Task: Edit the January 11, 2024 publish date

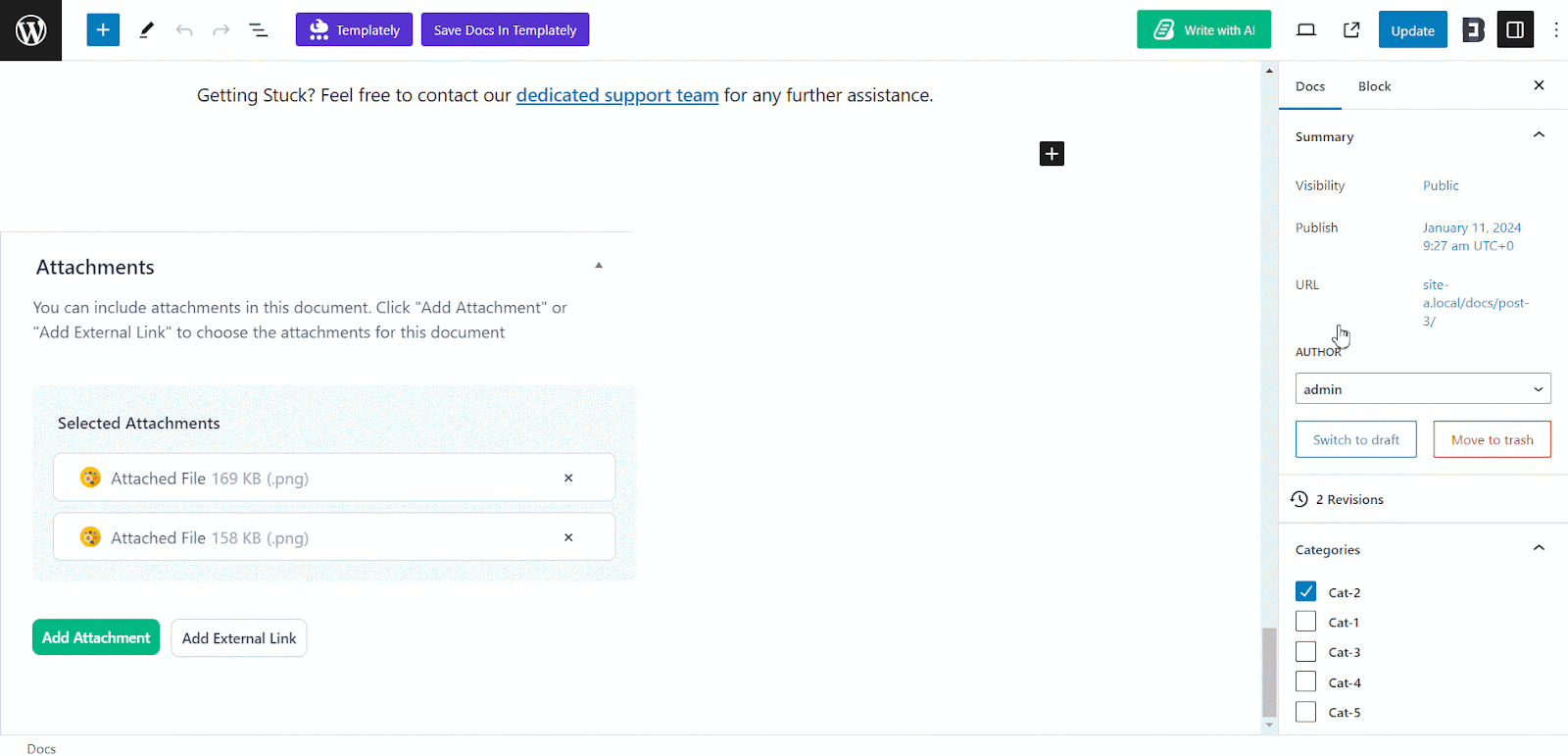Action: (x=1472, y=236)
